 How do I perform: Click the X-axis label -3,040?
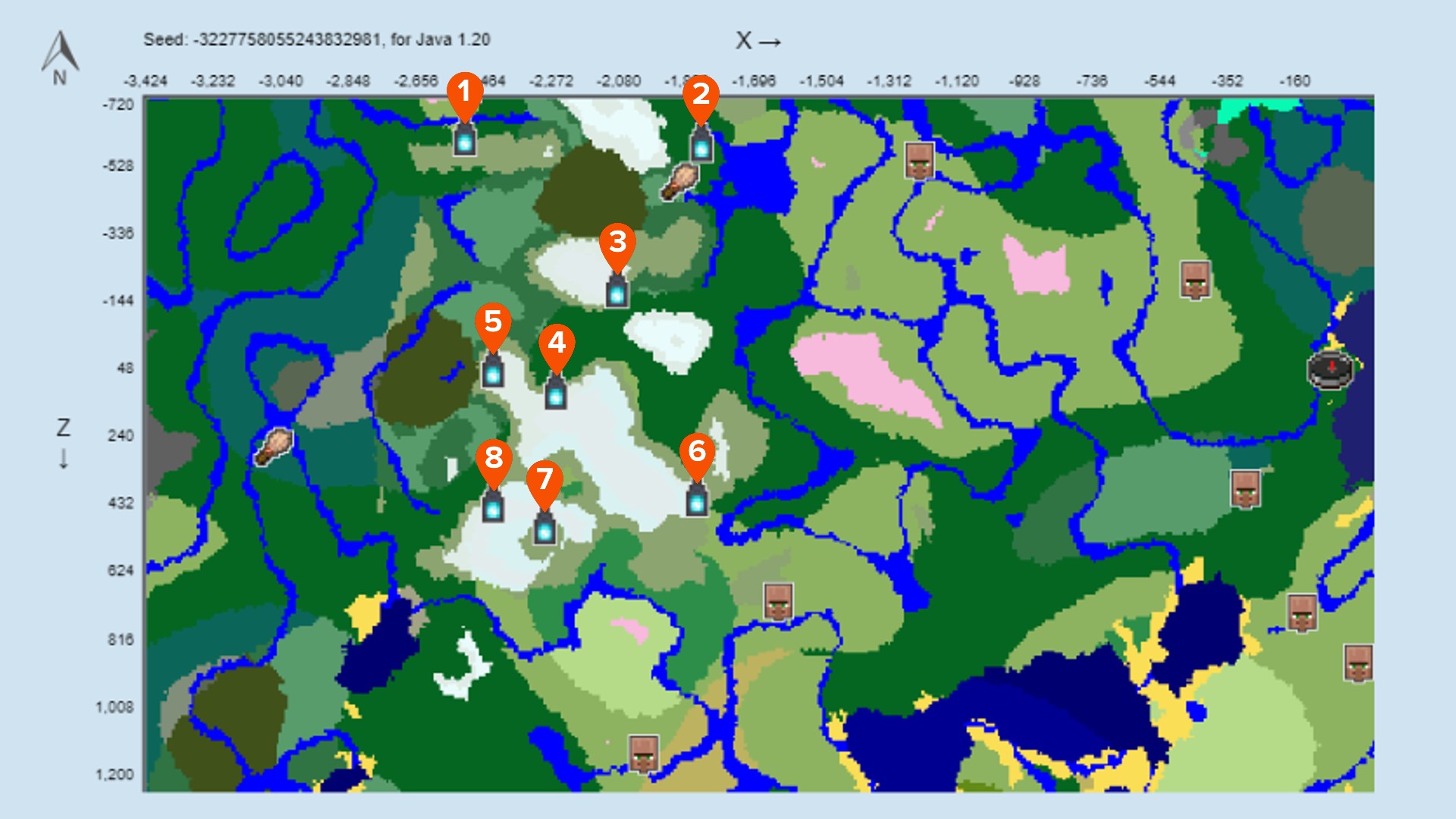(281, 81)
